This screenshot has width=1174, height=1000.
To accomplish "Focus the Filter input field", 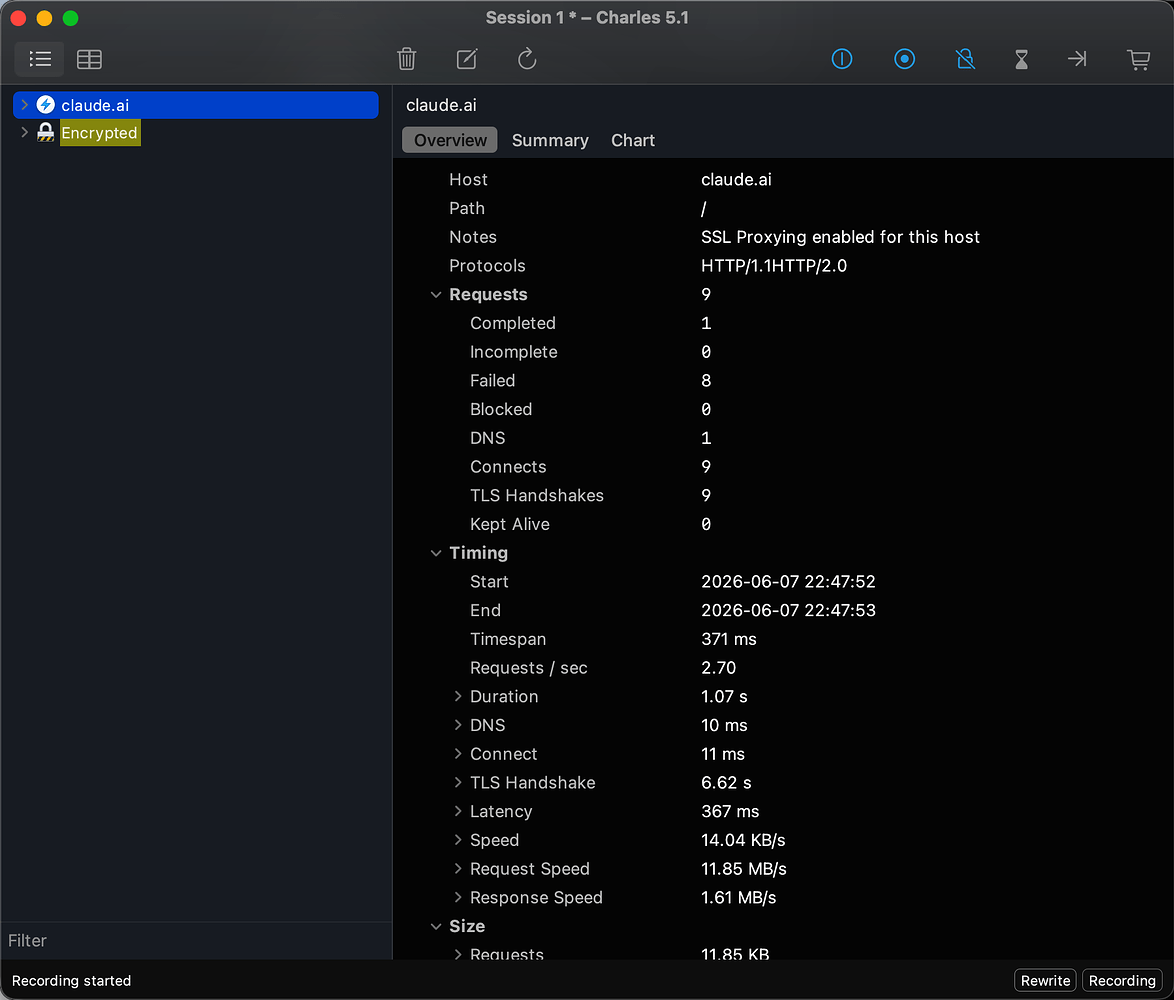I will pyautogui.click(x=196, y=941).
